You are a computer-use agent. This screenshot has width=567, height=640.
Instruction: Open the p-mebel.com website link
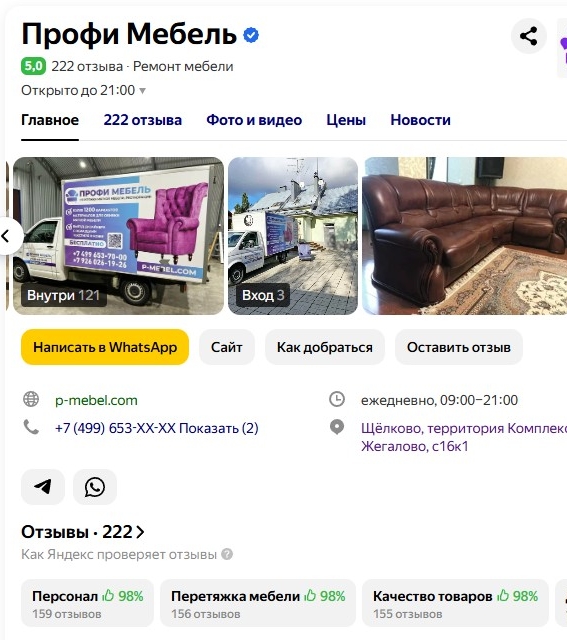click(96, 400)
